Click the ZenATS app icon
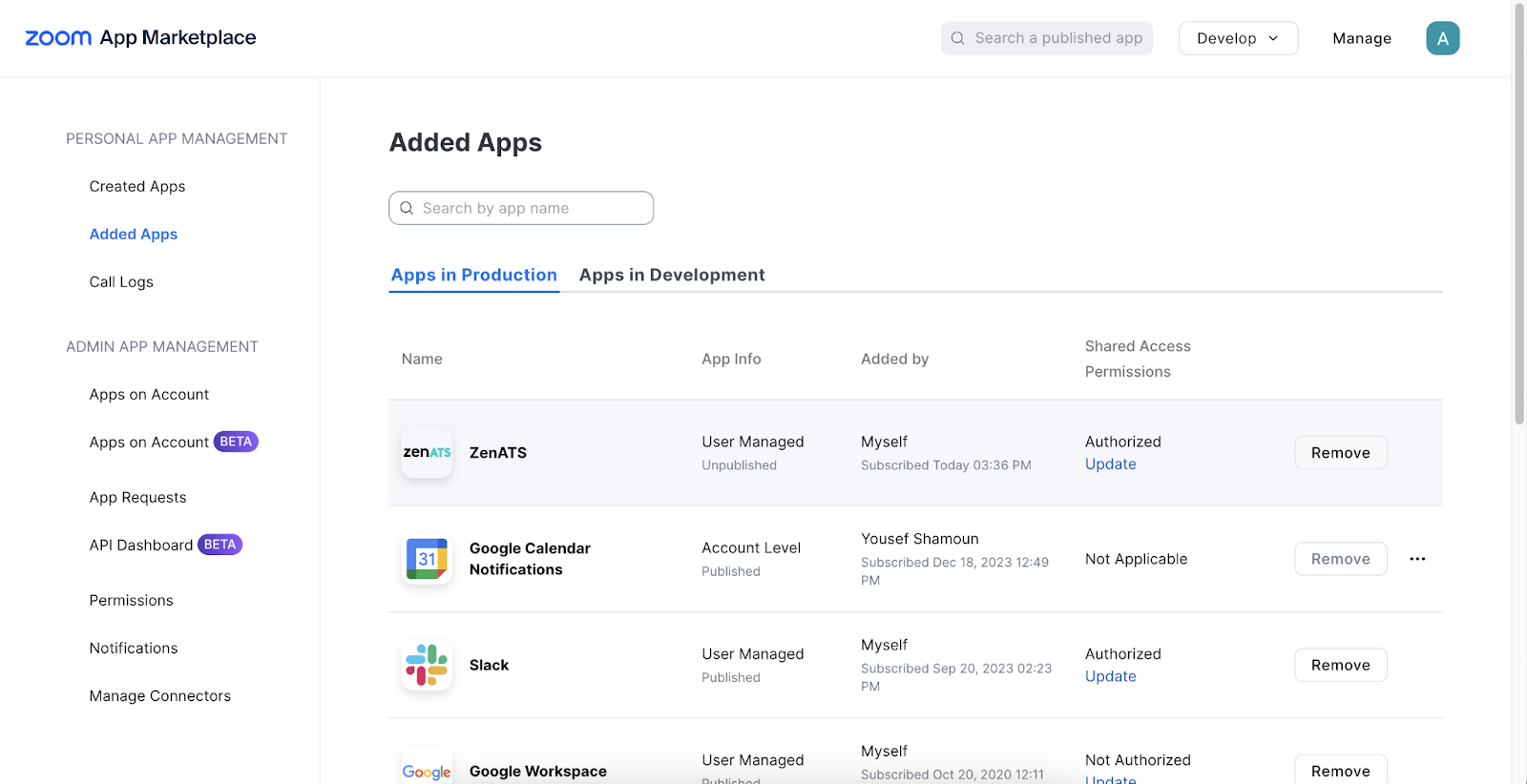The image size is (1527, 784). (427, 453)
